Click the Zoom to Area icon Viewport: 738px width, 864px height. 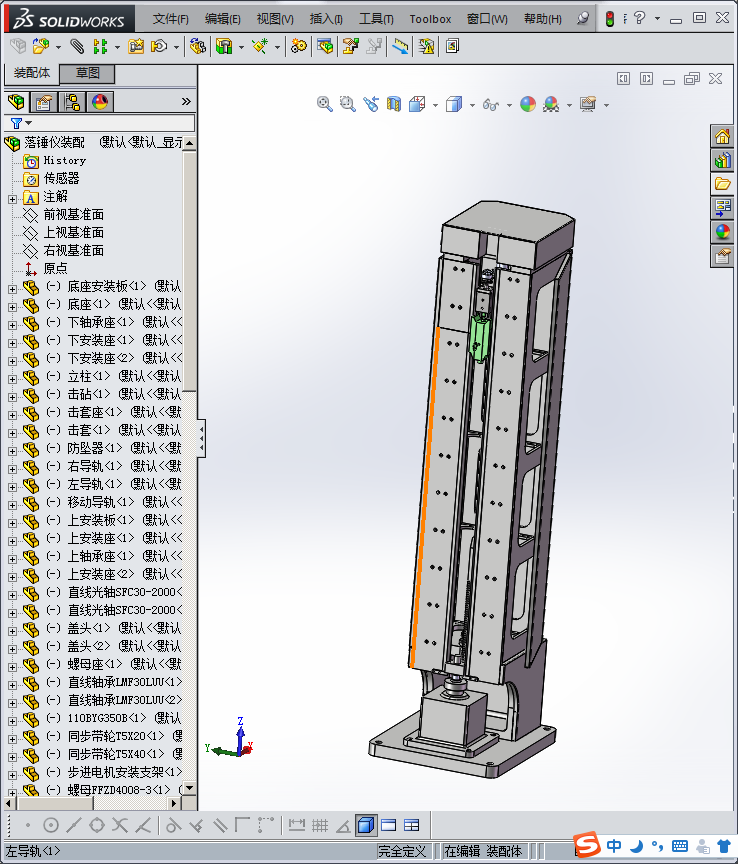(347, 104)
